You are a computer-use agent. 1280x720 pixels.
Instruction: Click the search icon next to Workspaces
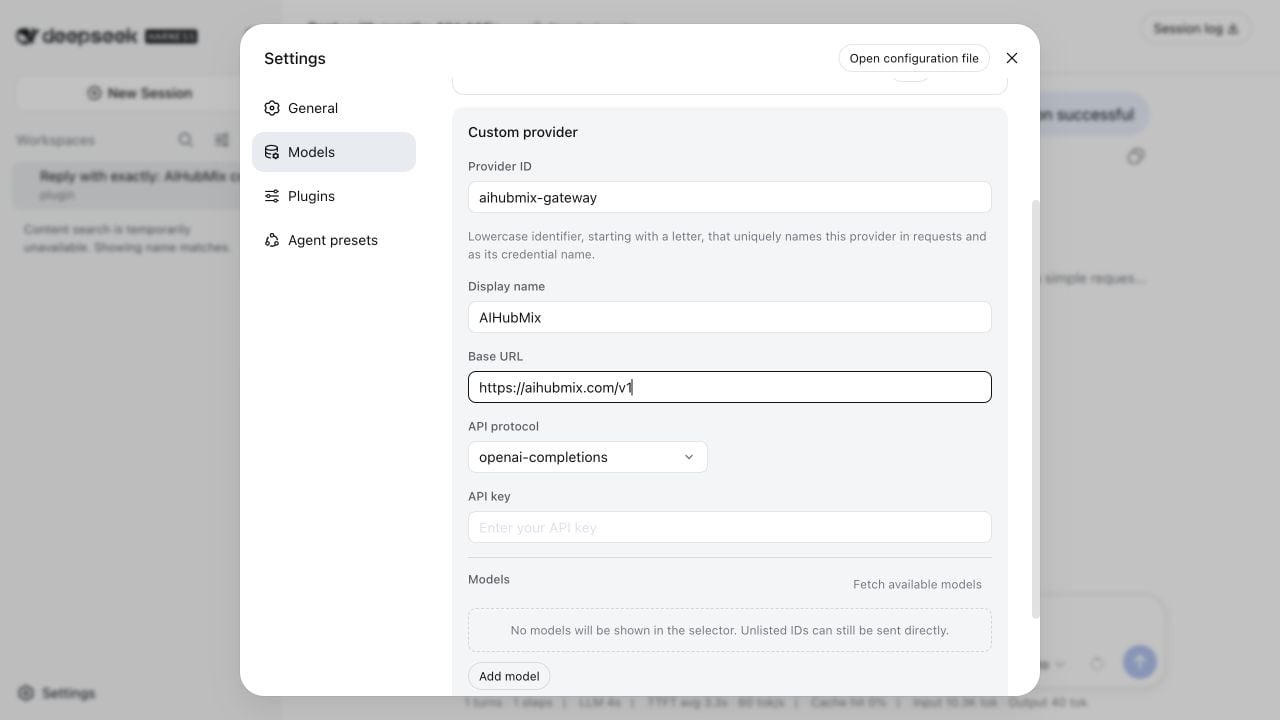186,140
